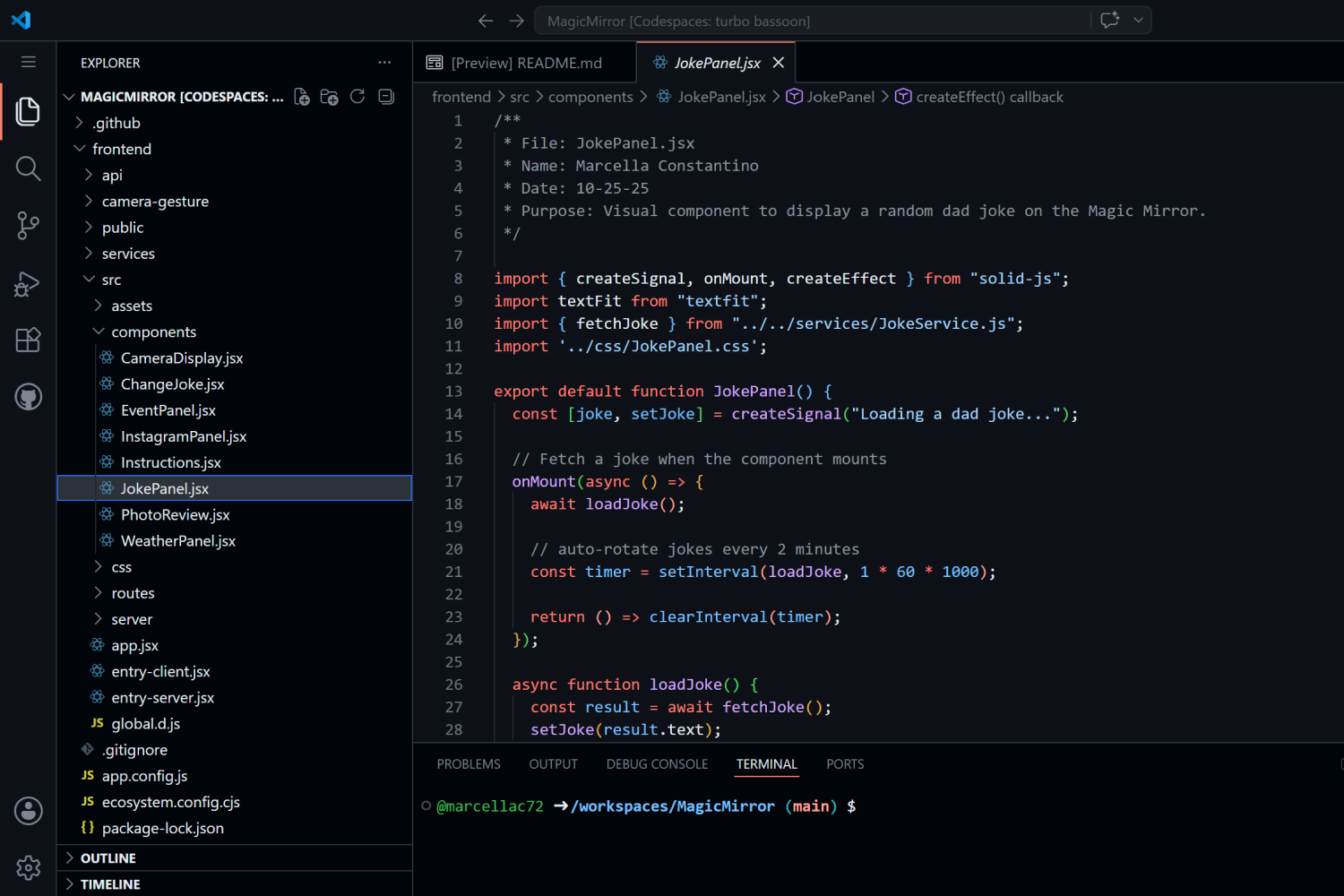Switch to the README.md preview tab

[524, 63]
